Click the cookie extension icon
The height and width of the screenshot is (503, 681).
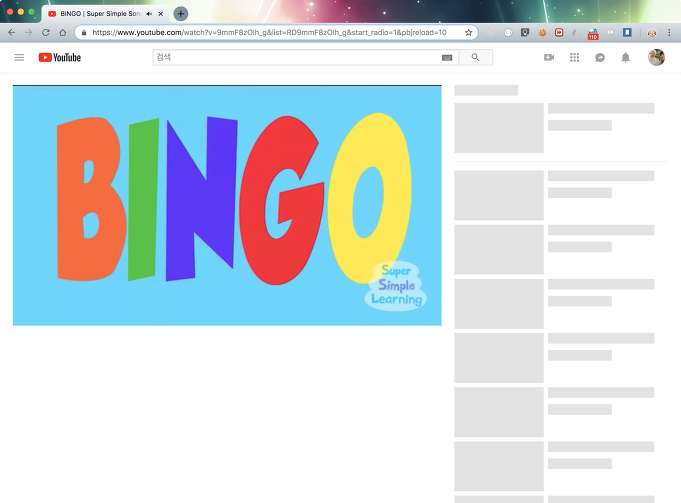542,33
